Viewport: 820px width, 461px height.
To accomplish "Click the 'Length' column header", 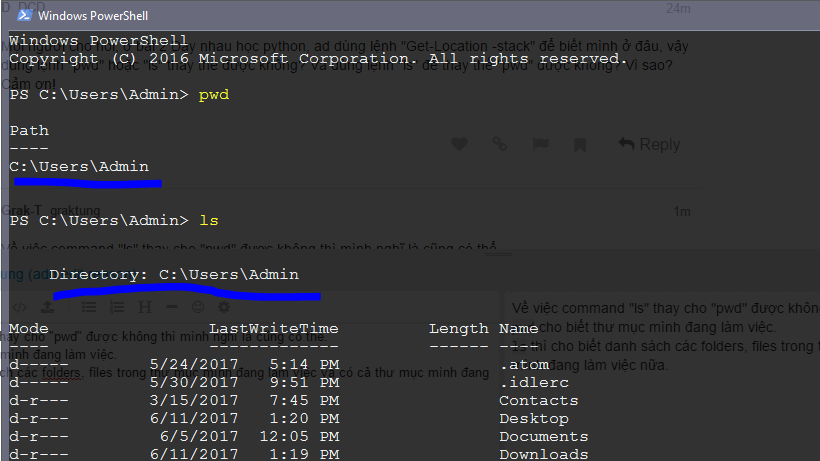I will coord(459,329).
